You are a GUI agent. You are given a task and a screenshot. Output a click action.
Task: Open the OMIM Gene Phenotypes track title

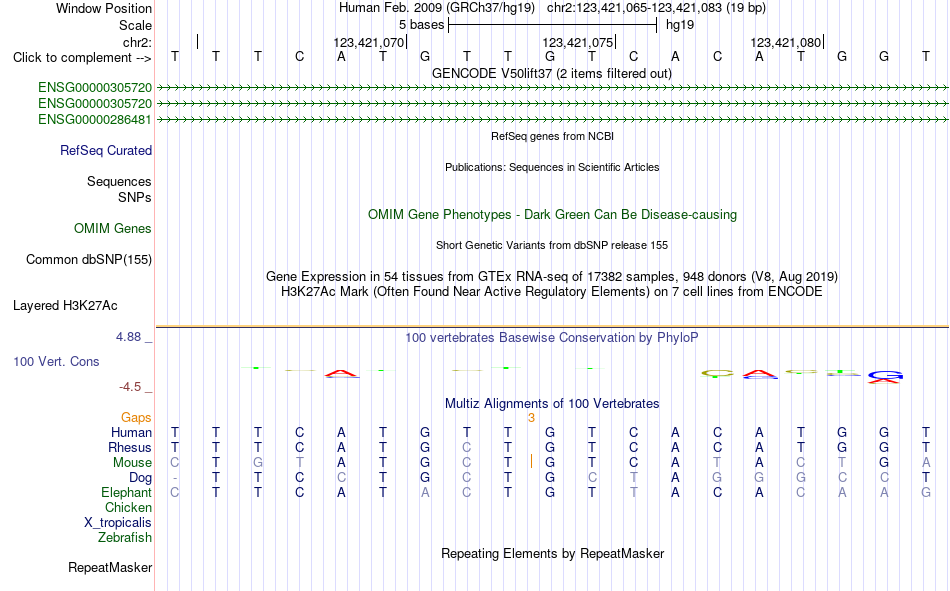tap(553, 215)
